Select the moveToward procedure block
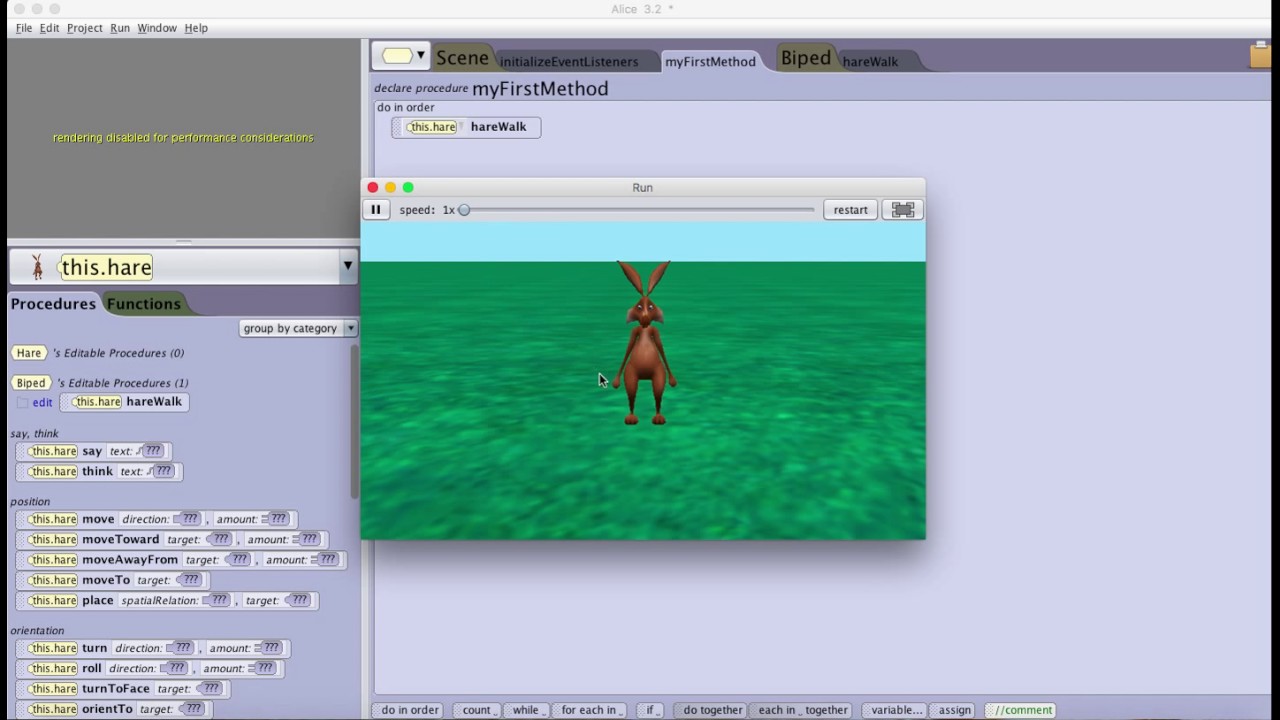 pyautogui.click(x=172, y=539)
